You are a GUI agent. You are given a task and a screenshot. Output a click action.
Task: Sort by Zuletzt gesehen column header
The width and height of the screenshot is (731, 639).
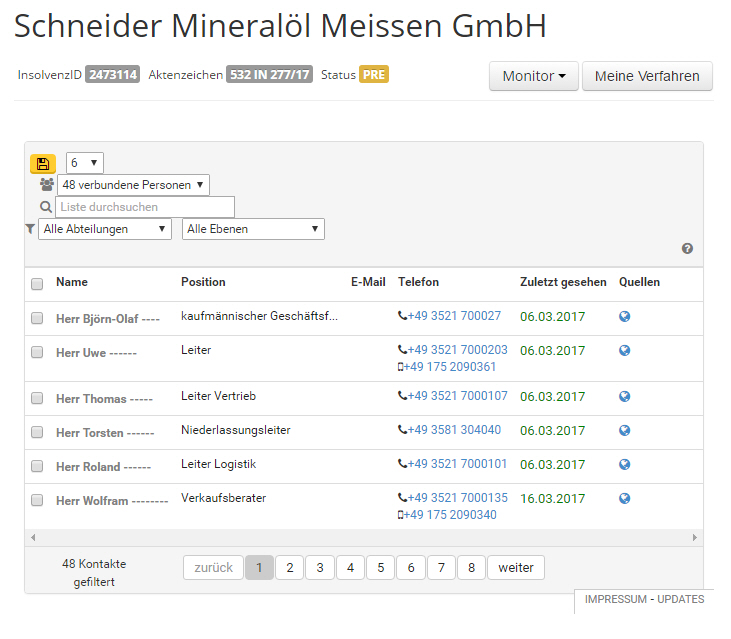pyautogui.click(x=563, y=282)
